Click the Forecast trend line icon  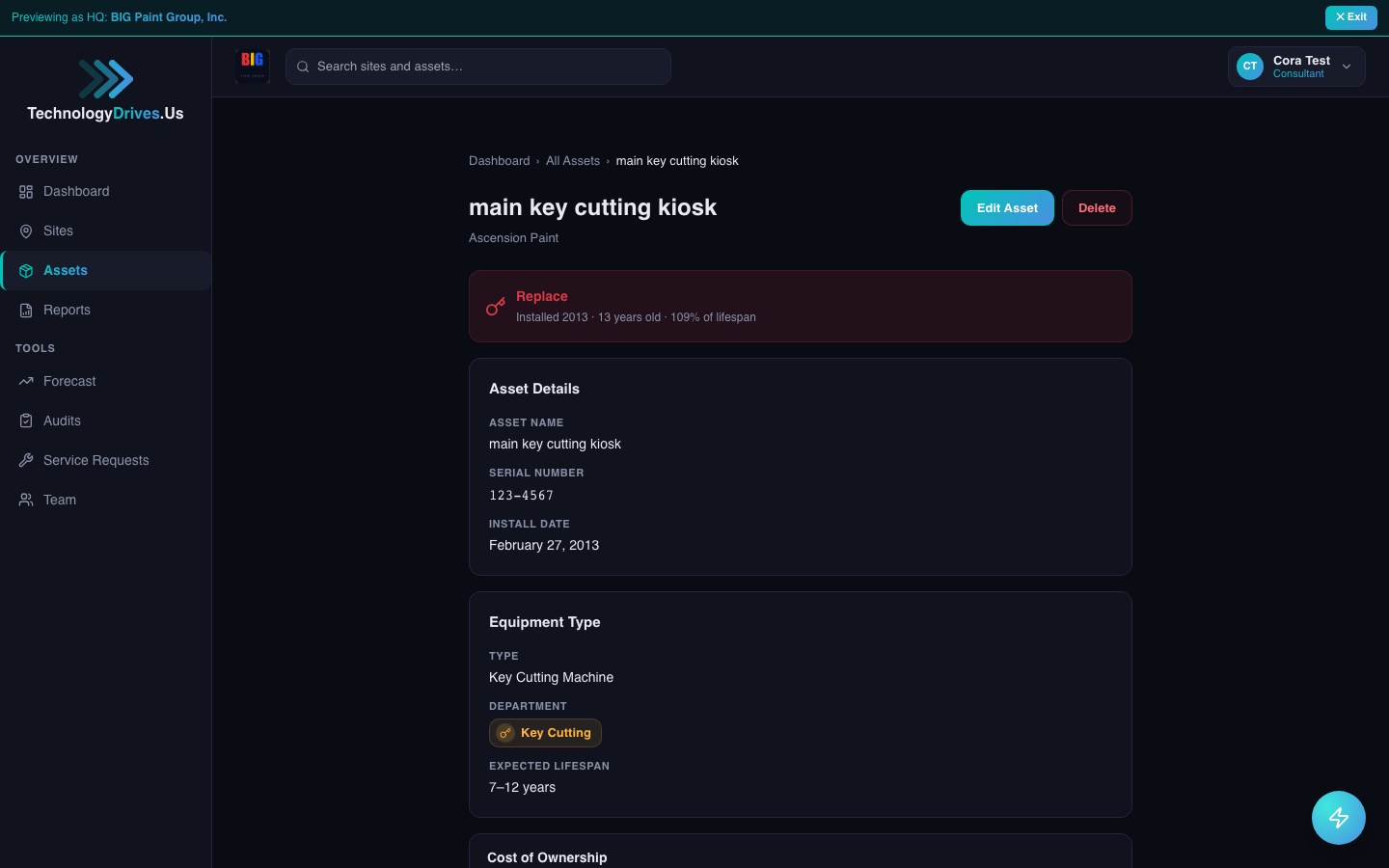(x=26, y=382)
